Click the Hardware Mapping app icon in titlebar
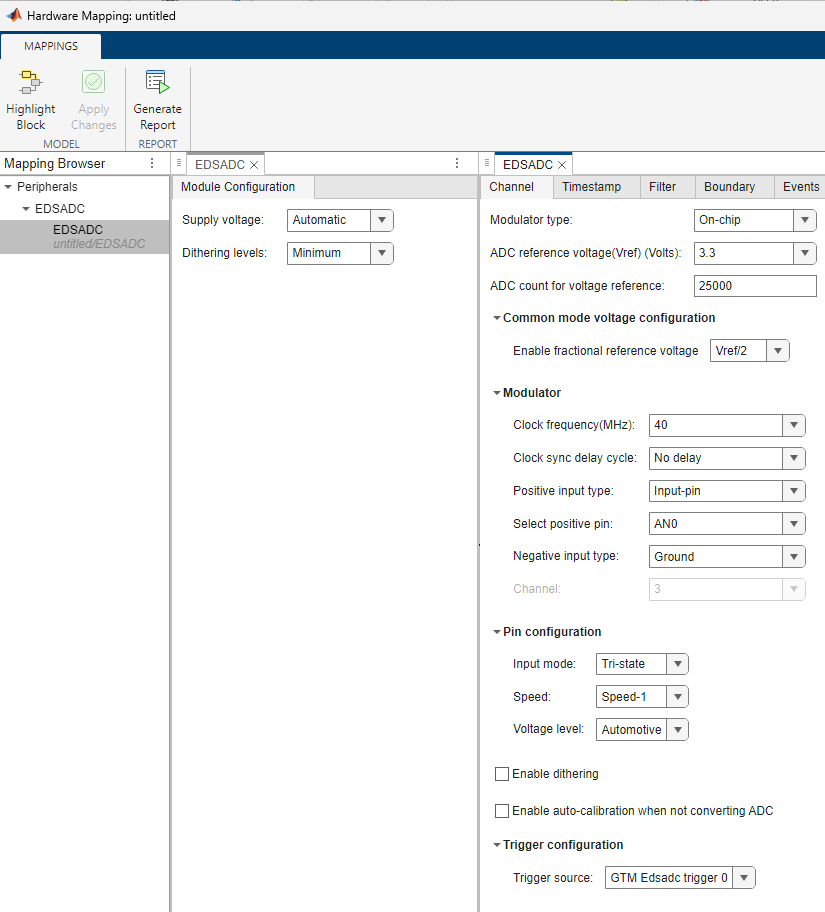Screen dimensions: 825x912 coord(12,15)
